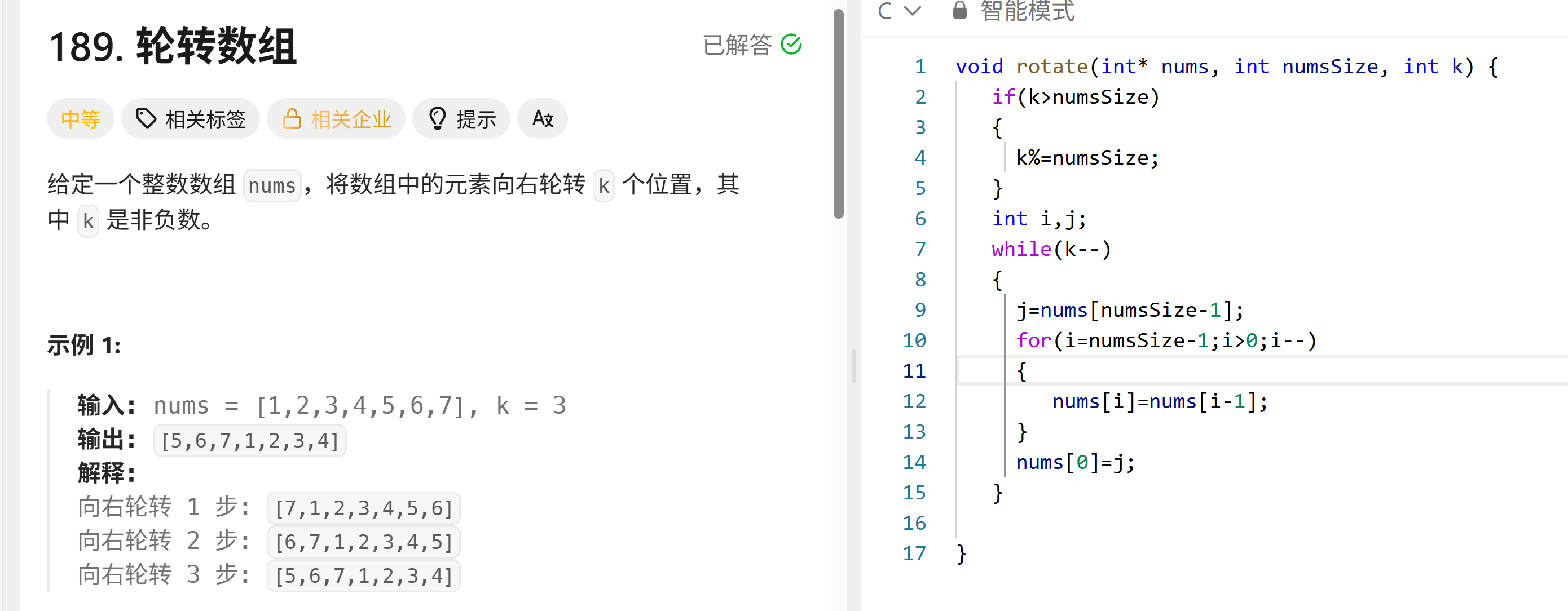The width and height of the screenshot is (1568, 611).
Task: Open the 相关标签 related tags button
Action: pos(205,119)
